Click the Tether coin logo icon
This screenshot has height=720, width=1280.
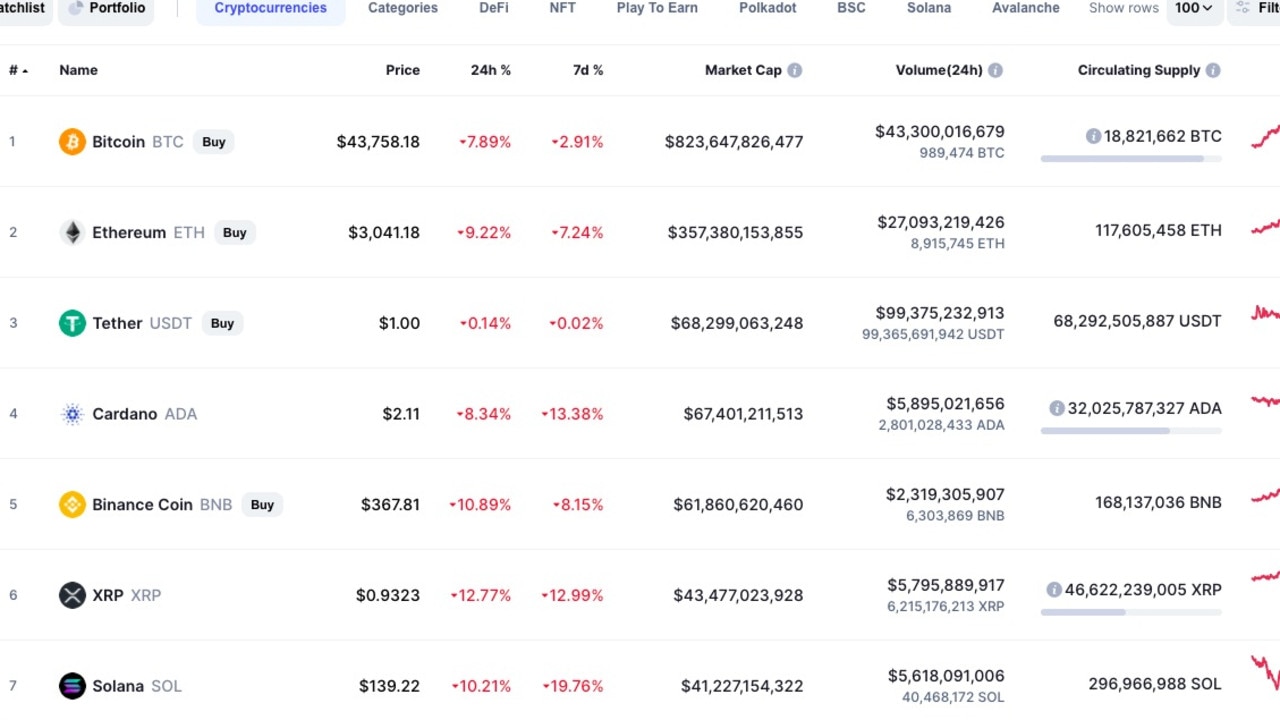pyautogui.click(x=72, y=323)
